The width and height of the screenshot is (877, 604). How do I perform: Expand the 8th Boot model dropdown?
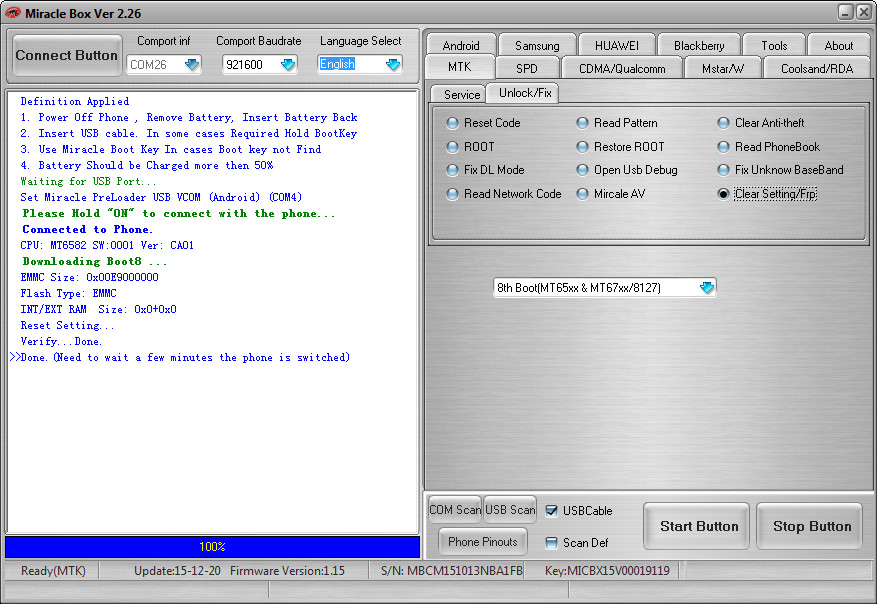(707, 287)
